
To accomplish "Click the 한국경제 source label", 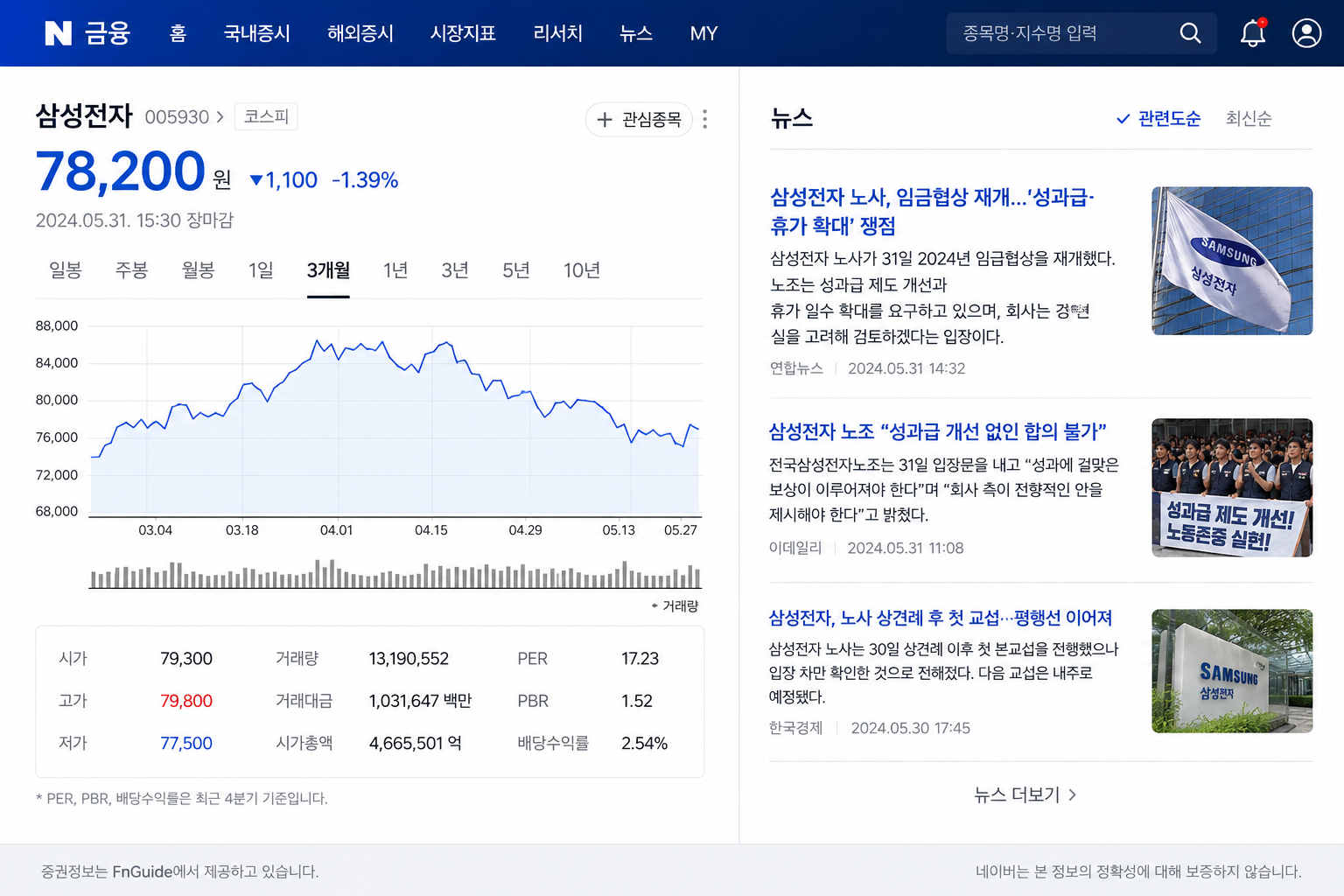I will 795,728.
